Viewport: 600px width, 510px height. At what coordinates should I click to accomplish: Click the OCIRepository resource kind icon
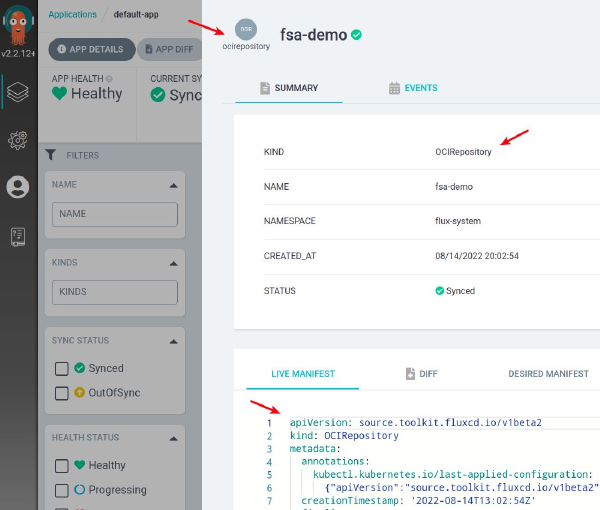pos(246,29)
